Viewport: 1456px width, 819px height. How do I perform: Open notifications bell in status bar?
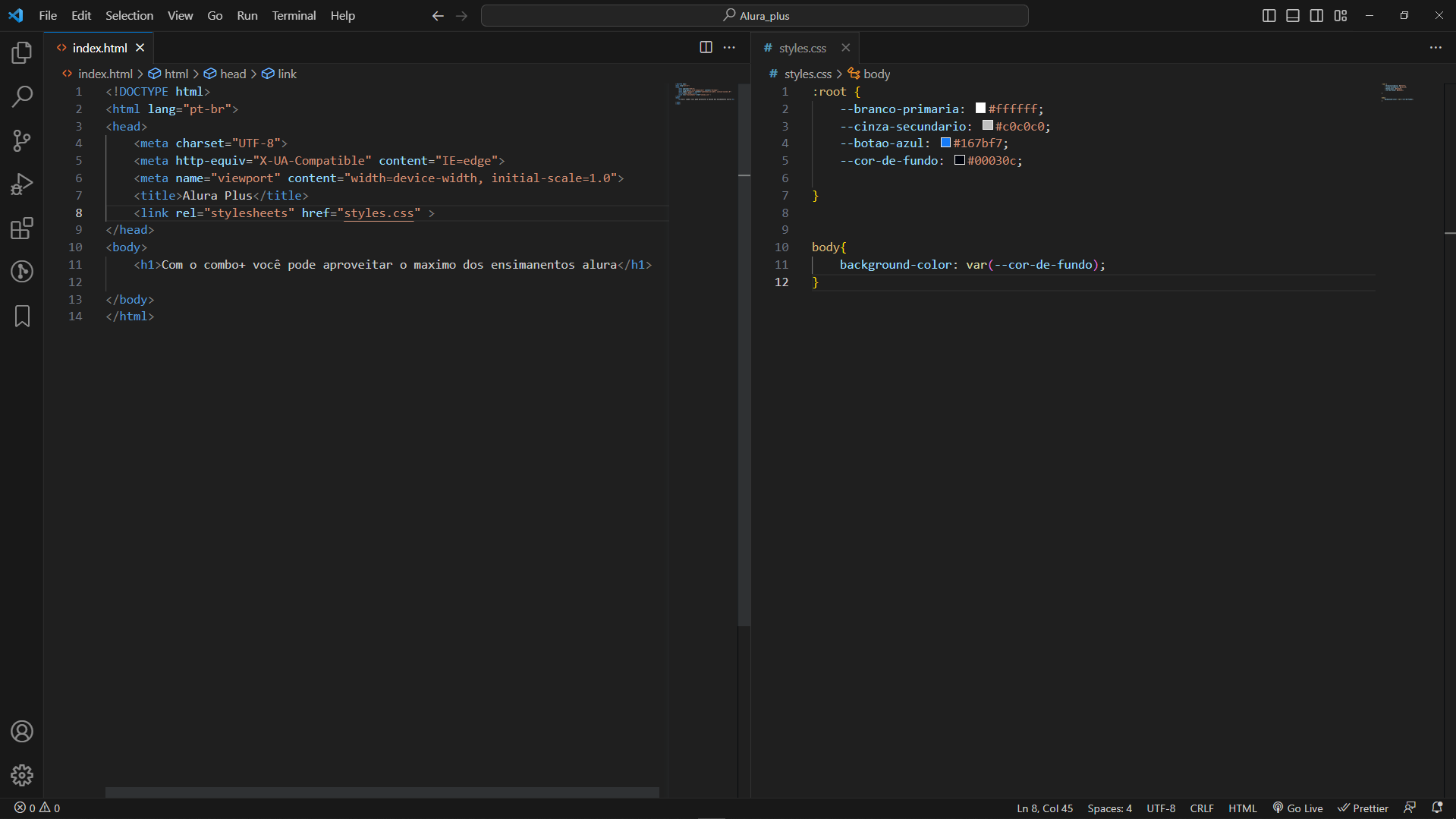pyautogui.click(x=1437, y=808)
